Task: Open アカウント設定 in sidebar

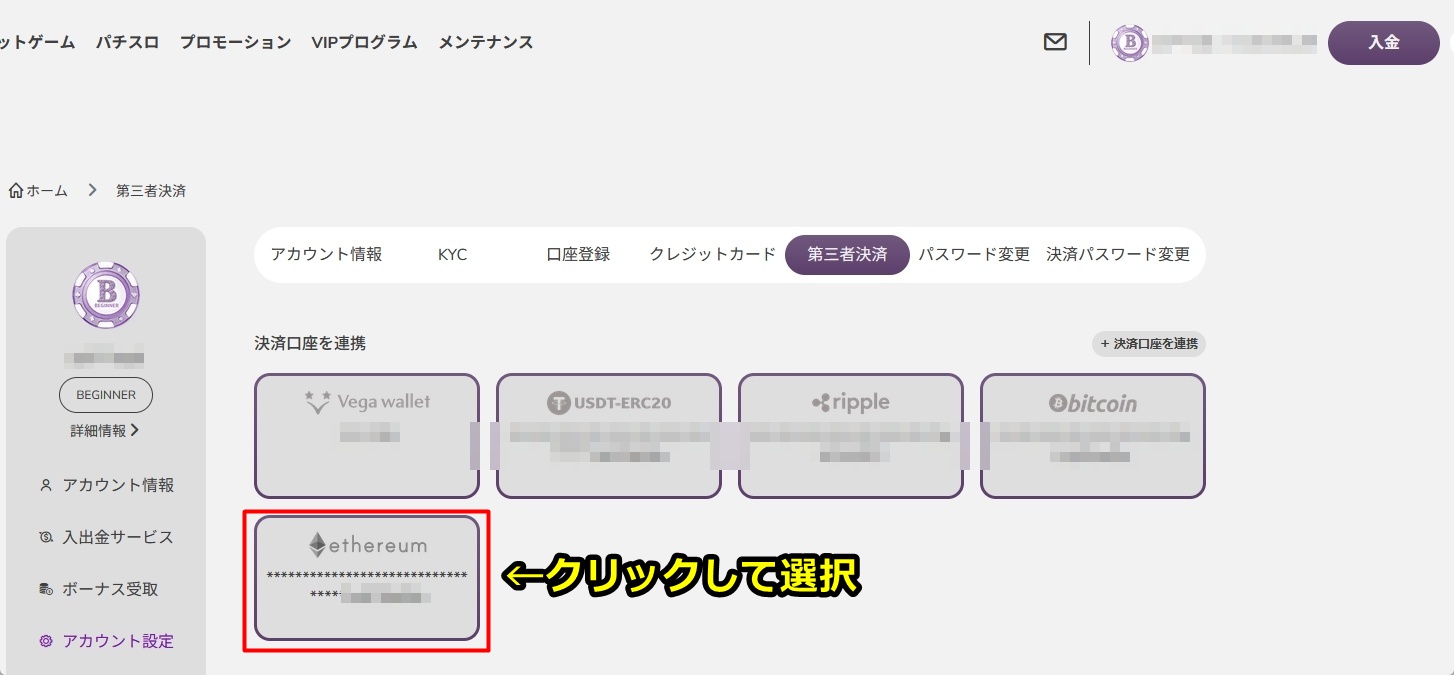Action: 118,641
